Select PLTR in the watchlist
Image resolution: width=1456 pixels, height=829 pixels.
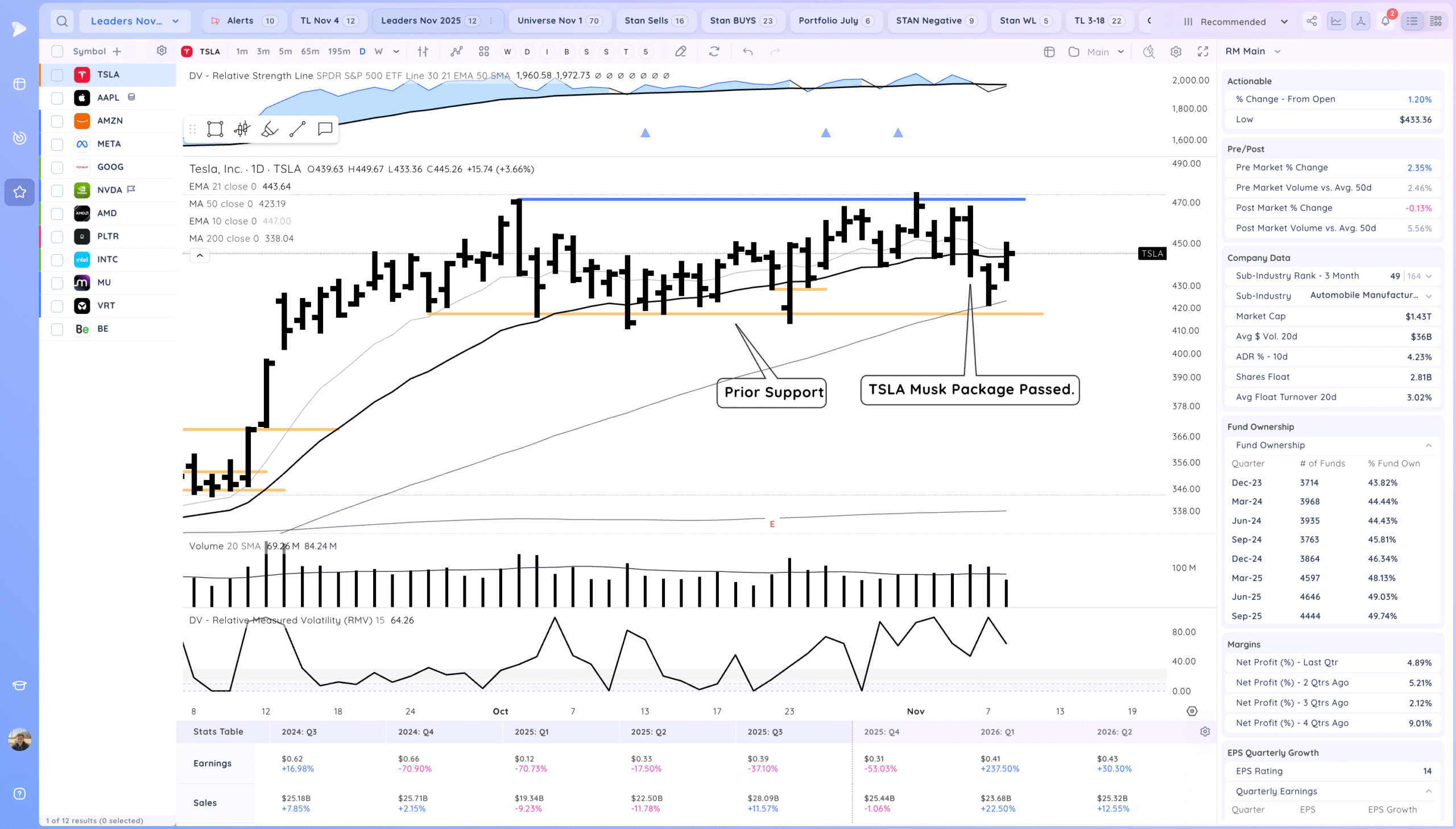tap(107, 237)
